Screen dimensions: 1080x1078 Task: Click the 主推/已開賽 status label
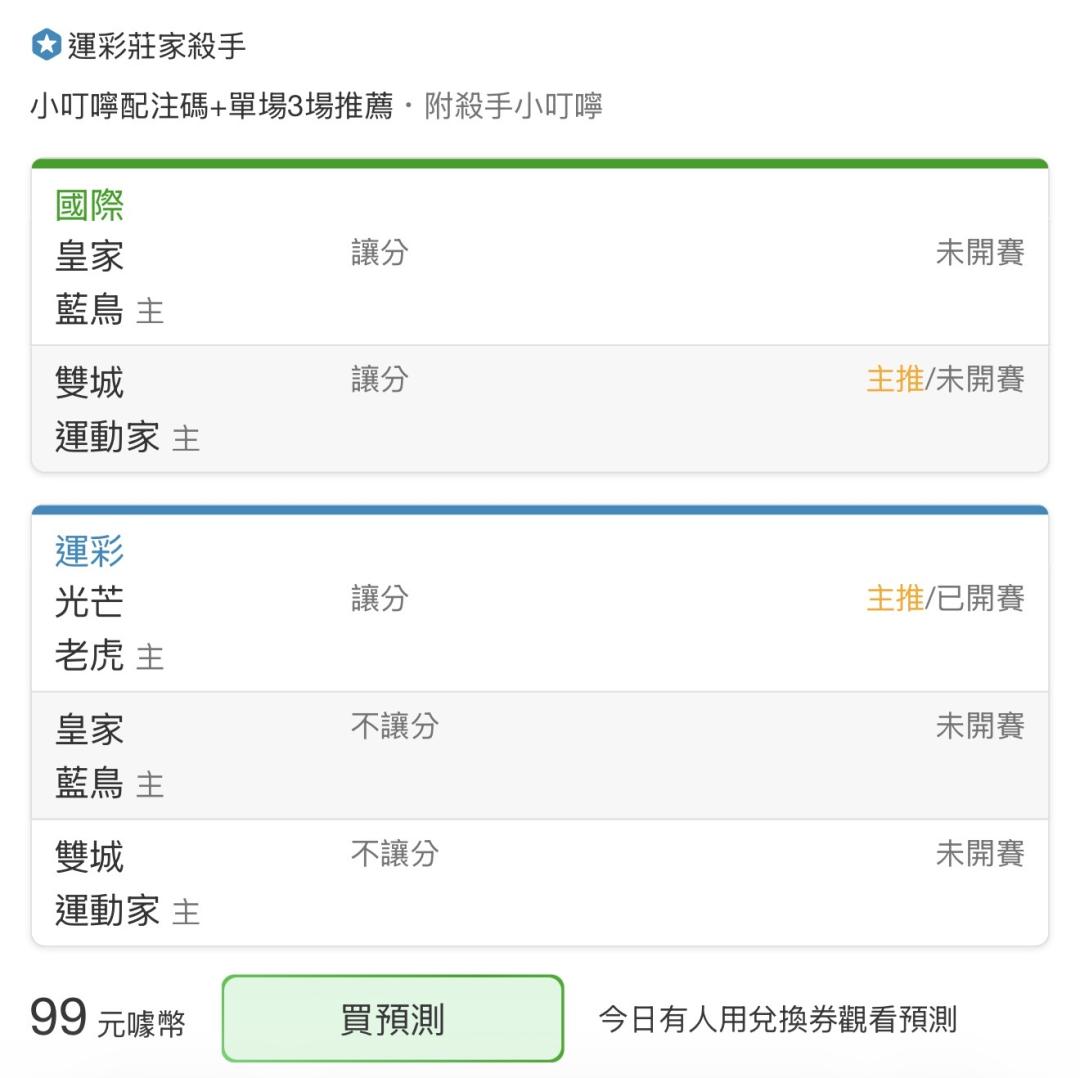[945, 598]
